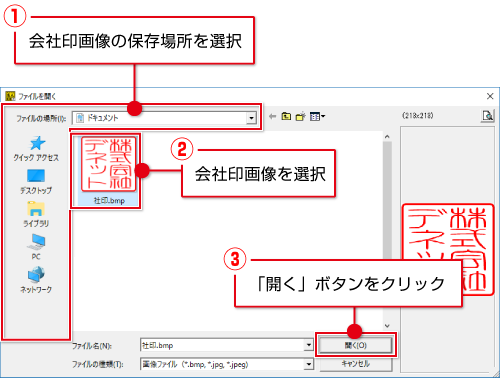This screenshot has width=500, height=378.
Task: Close the ファイルを開く dialog
Action: pos(490,96)
